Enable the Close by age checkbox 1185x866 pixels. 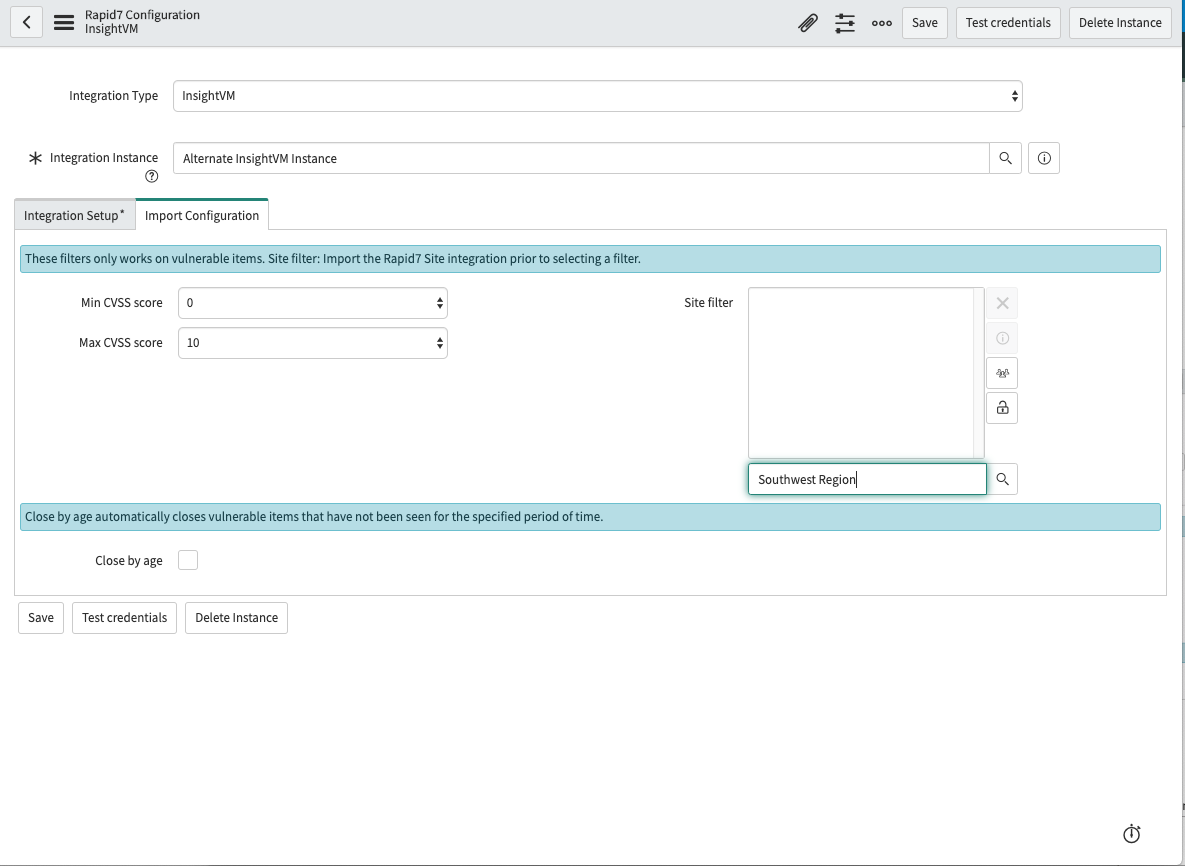coord(187,560)
